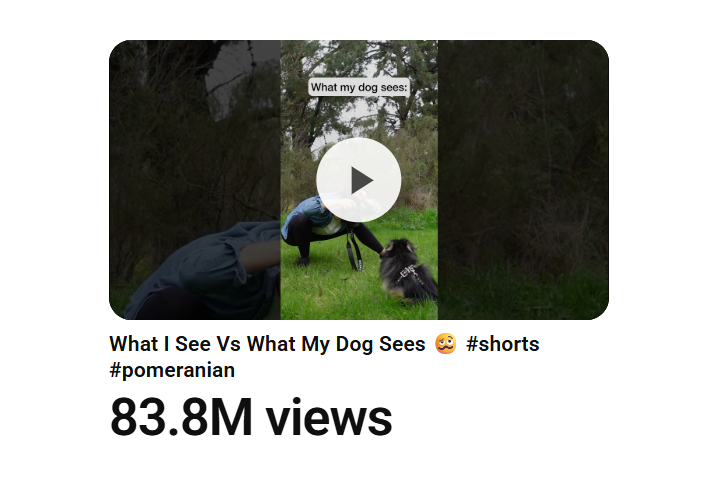
Task: Click the darkened right panel of thumbnail
Action: pos(523,180)
